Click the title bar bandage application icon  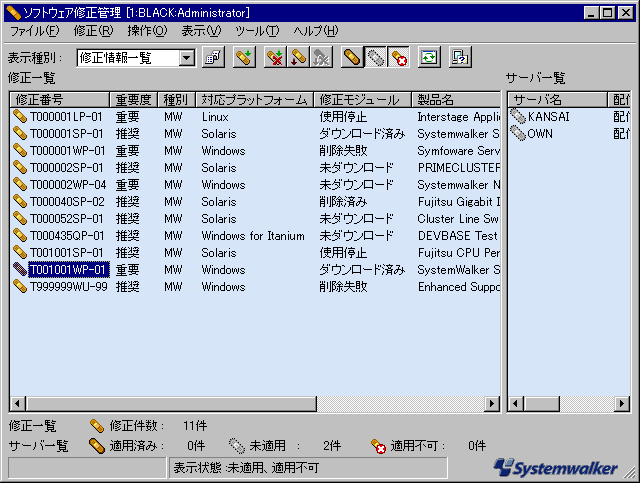(x=14, y=13)
